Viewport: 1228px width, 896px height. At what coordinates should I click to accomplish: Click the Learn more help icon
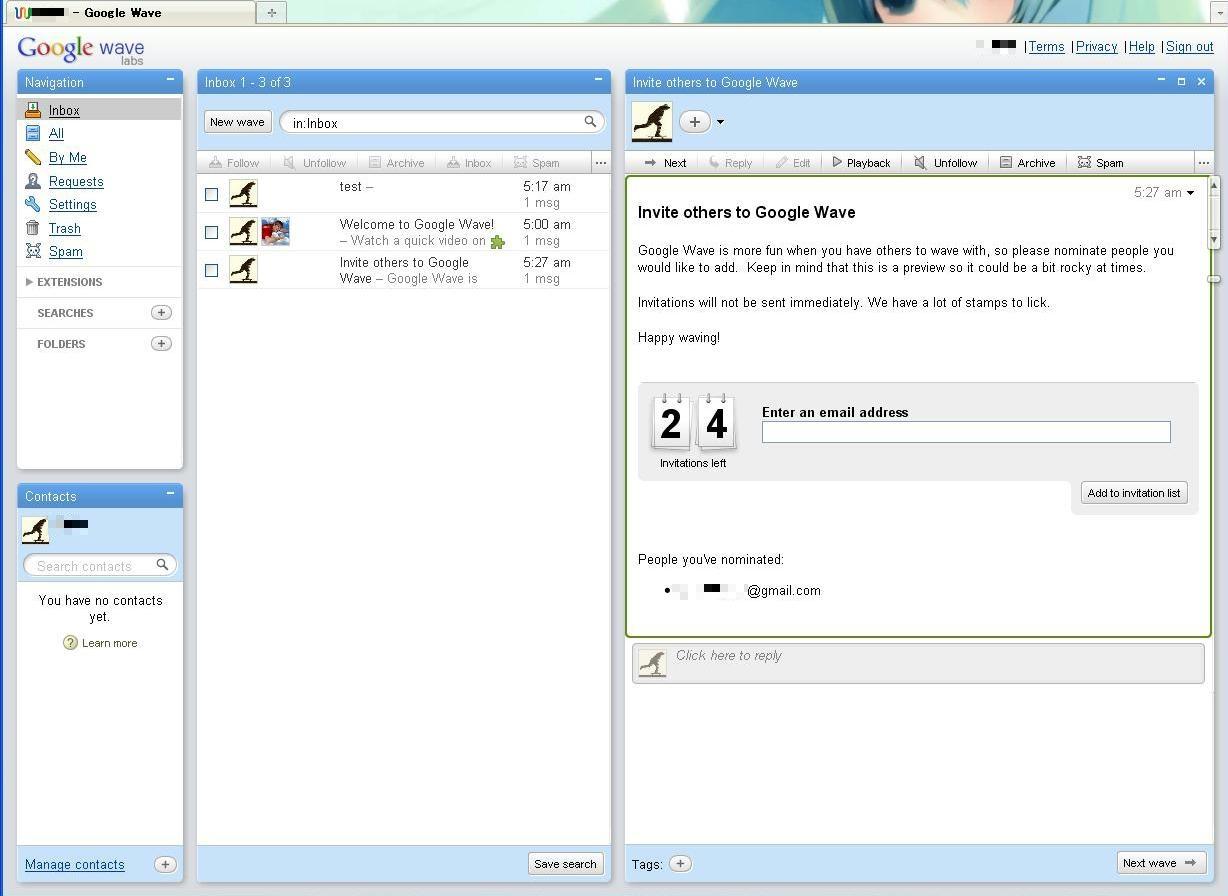tap(70, 643)
